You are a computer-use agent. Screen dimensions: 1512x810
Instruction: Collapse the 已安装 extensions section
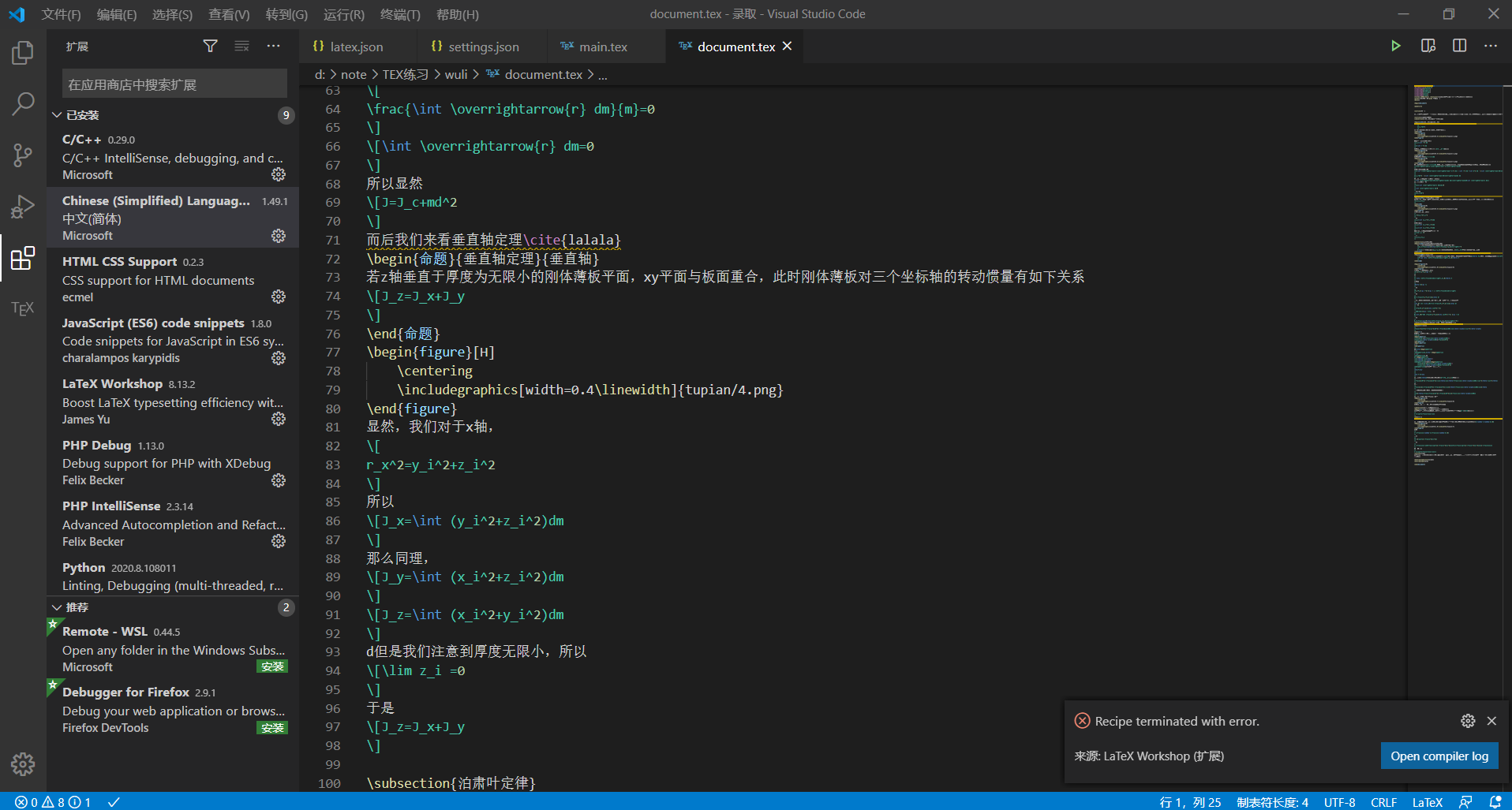click(x=56, y=114)
